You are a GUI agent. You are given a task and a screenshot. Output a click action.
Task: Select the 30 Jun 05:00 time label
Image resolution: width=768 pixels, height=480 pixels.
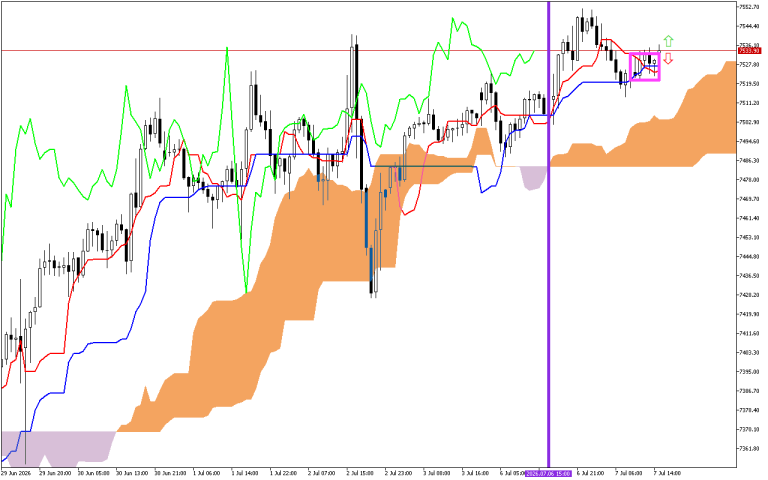click(x=94, y=474)
